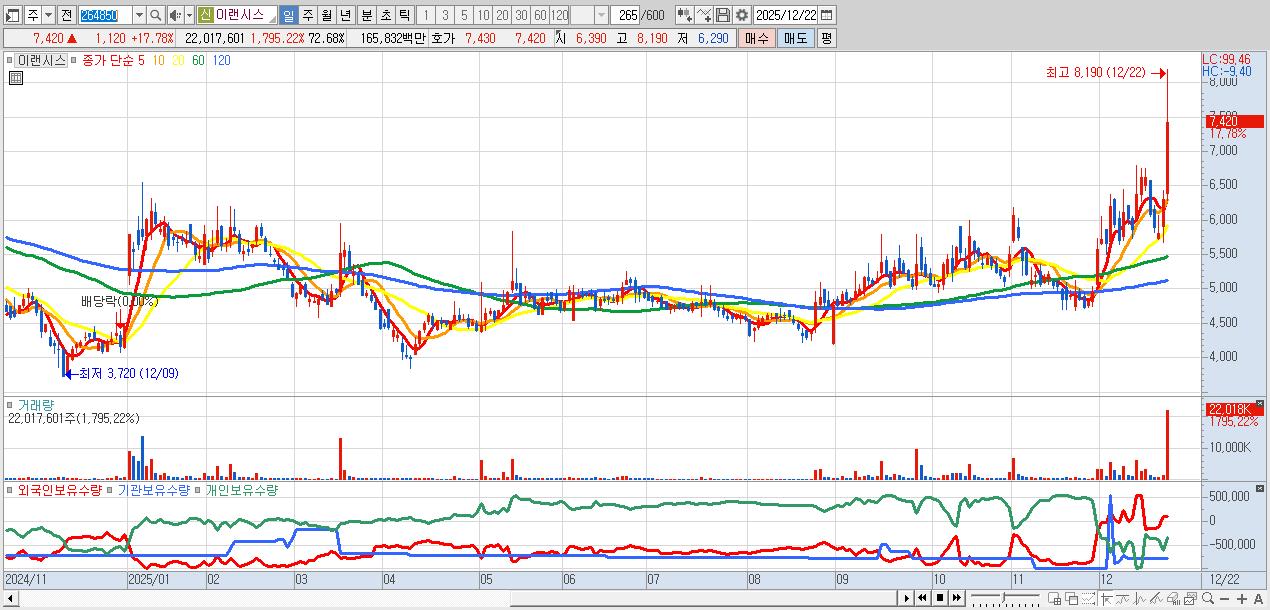Select the 3 interval button
Viewport: 1270px width, 610px height.
coord(444,16)
